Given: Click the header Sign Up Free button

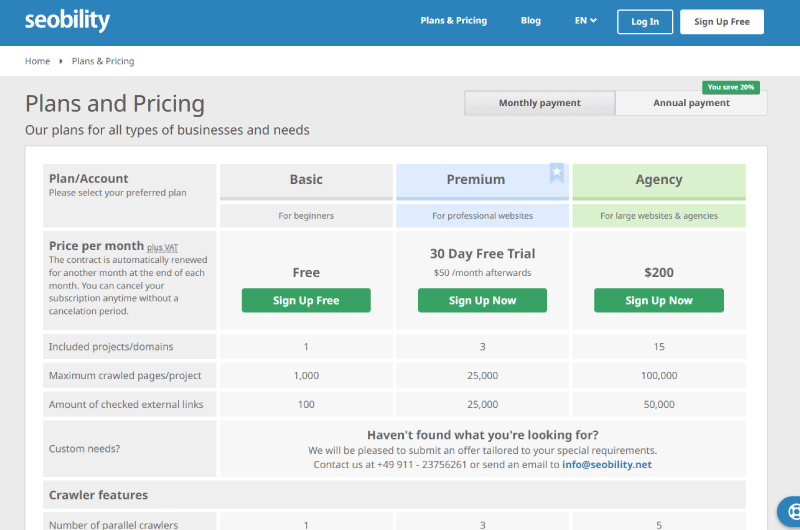Looking at the screenshot, I should (x=722, y=22).
